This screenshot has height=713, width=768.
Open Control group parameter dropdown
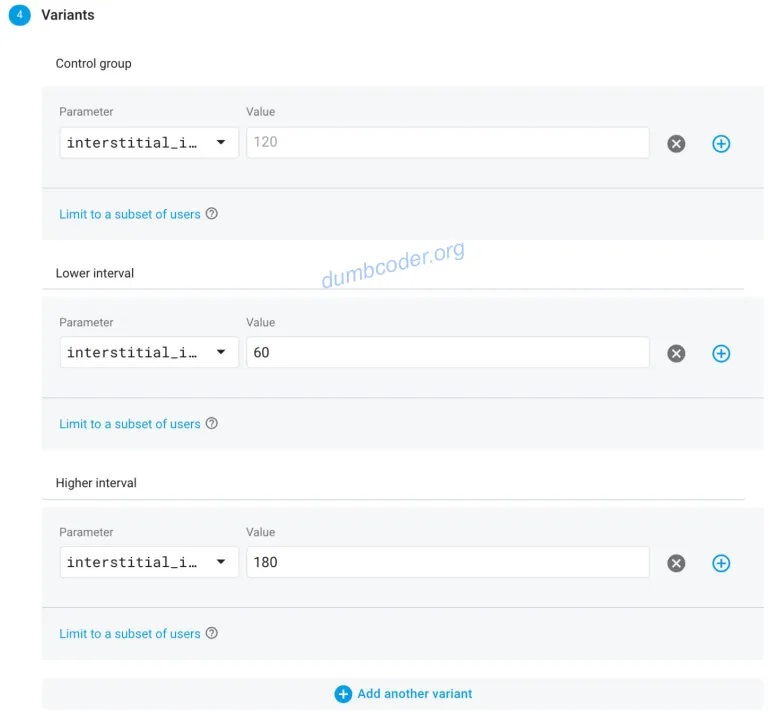[149, 143]
